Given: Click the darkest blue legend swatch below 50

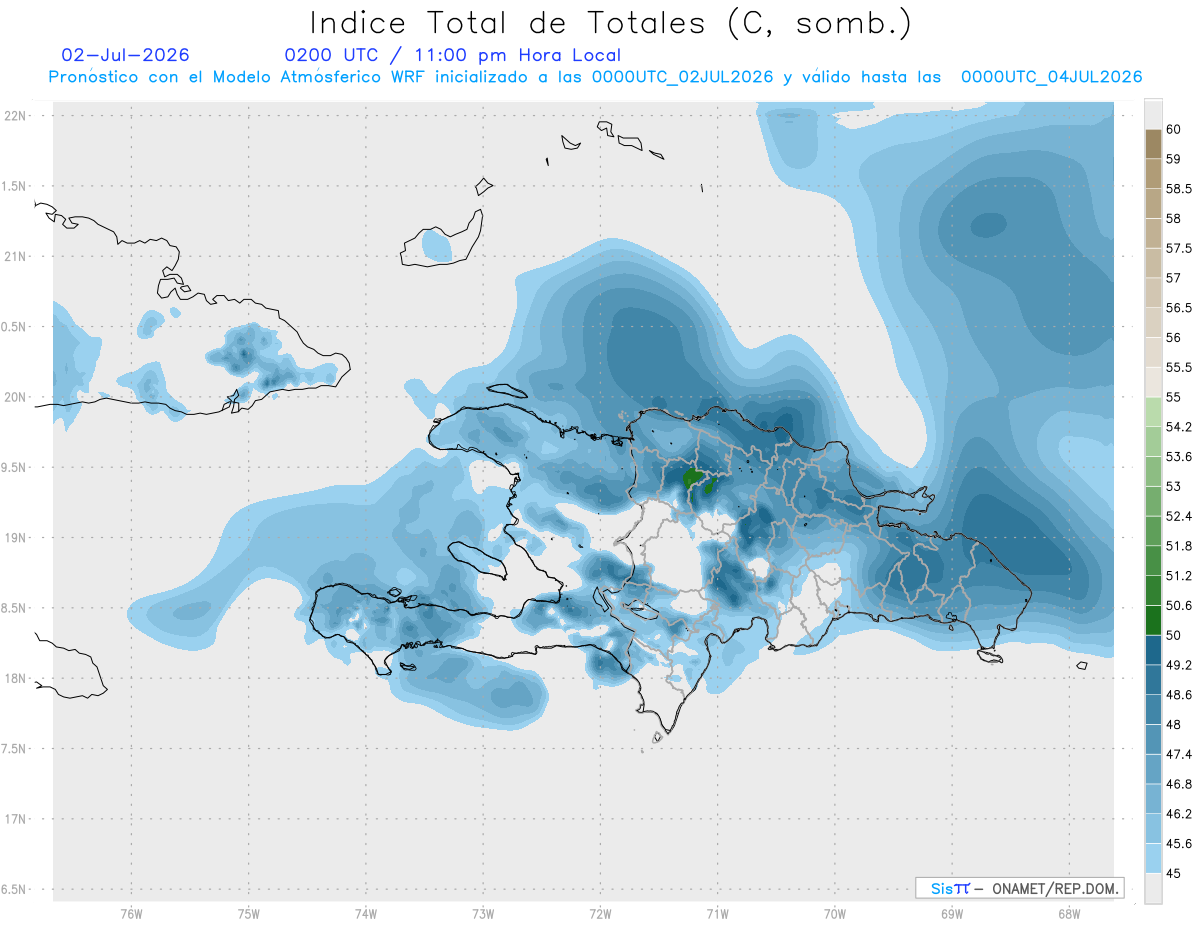Looking at the screenshot, I should coord(1153,650).
